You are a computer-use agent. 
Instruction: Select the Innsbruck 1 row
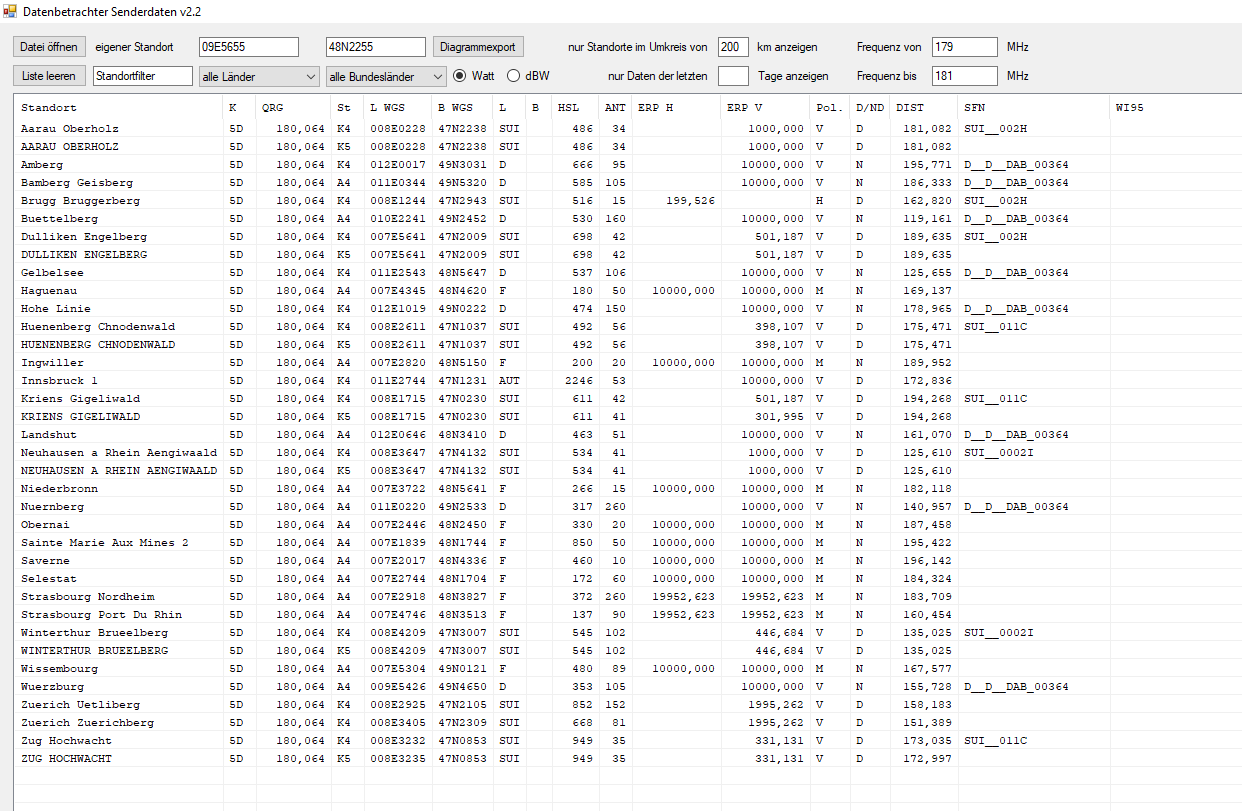60,381
